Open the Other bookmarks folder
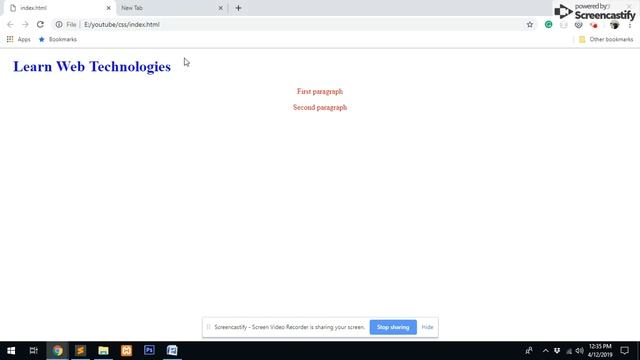 tap(606, 39)
